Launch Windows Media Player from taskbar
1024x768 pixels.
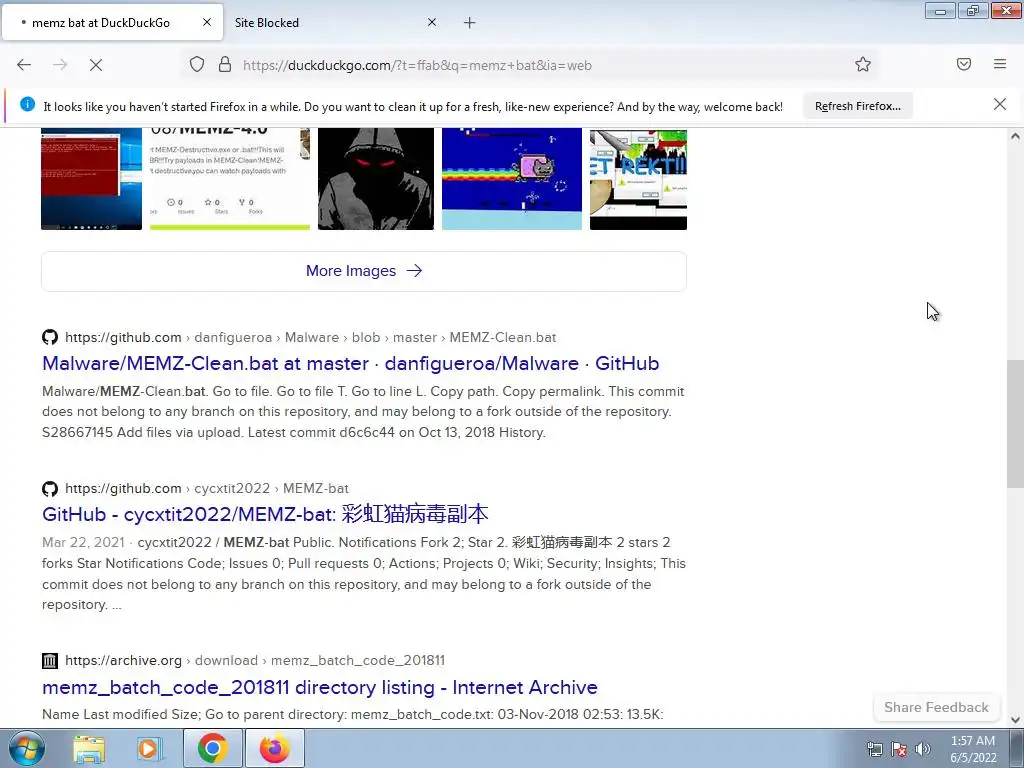[149, 748]
